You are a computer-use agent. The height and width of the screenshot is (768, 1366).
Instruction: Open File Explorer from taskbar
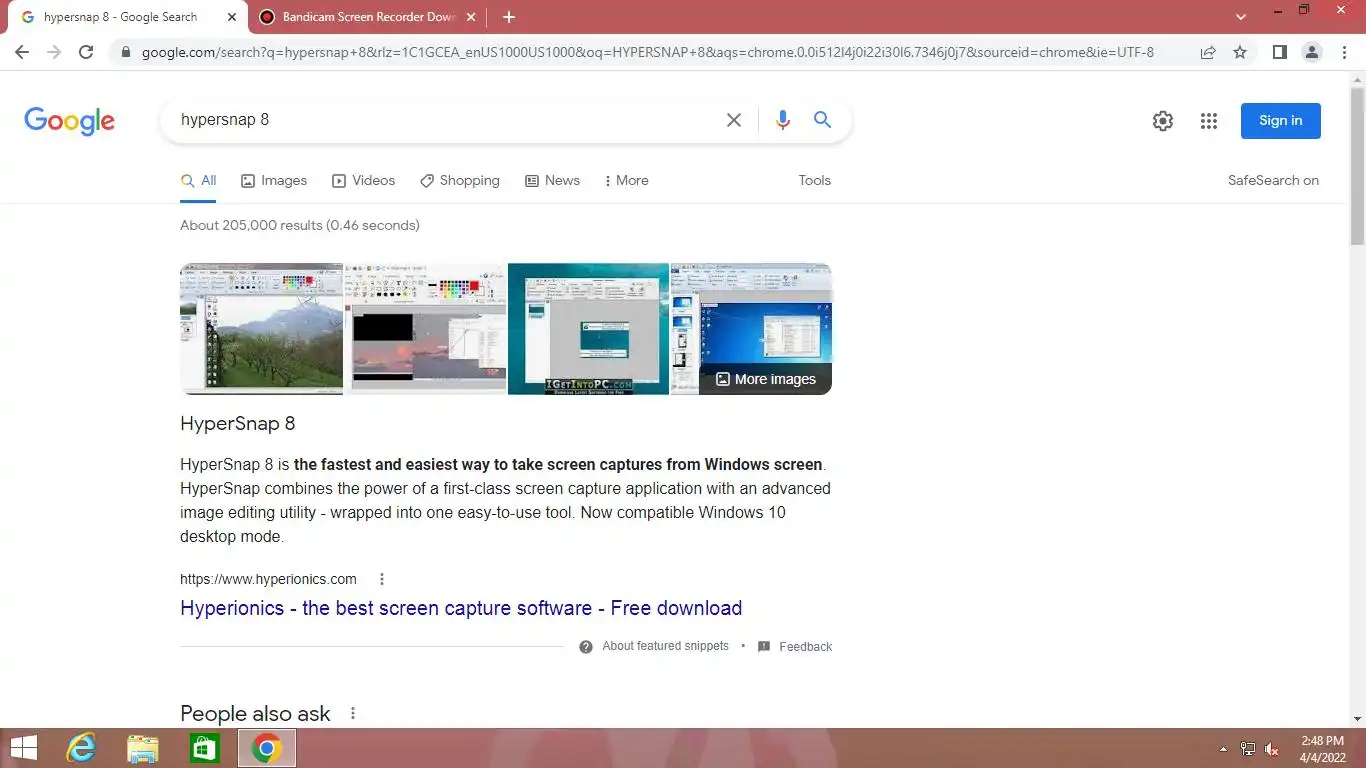tap(143, 748)
